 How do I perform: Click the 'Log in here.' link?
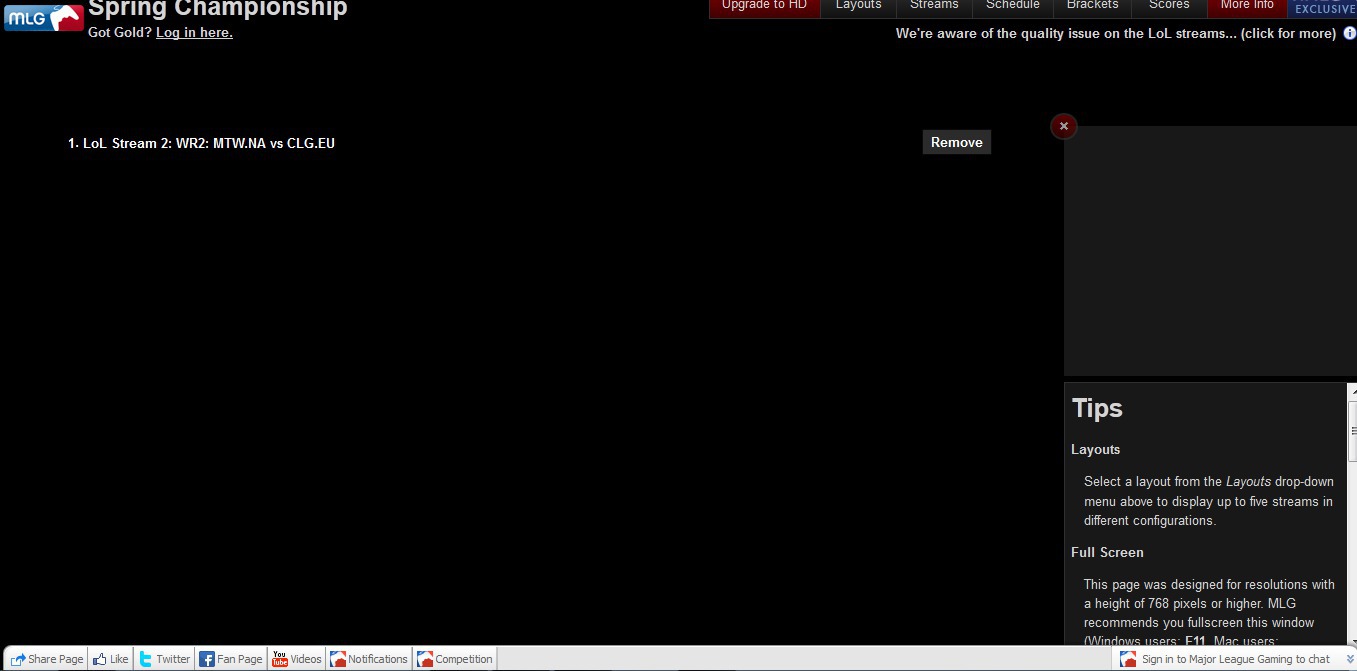194,33
